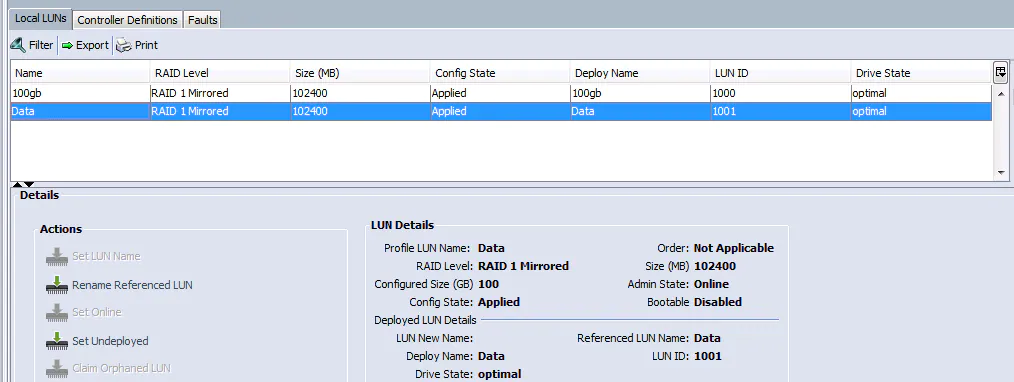This screenshot has width=1014, height=382.
Task: Click the Profile LUN Name Data value
Action: point(491,248)
